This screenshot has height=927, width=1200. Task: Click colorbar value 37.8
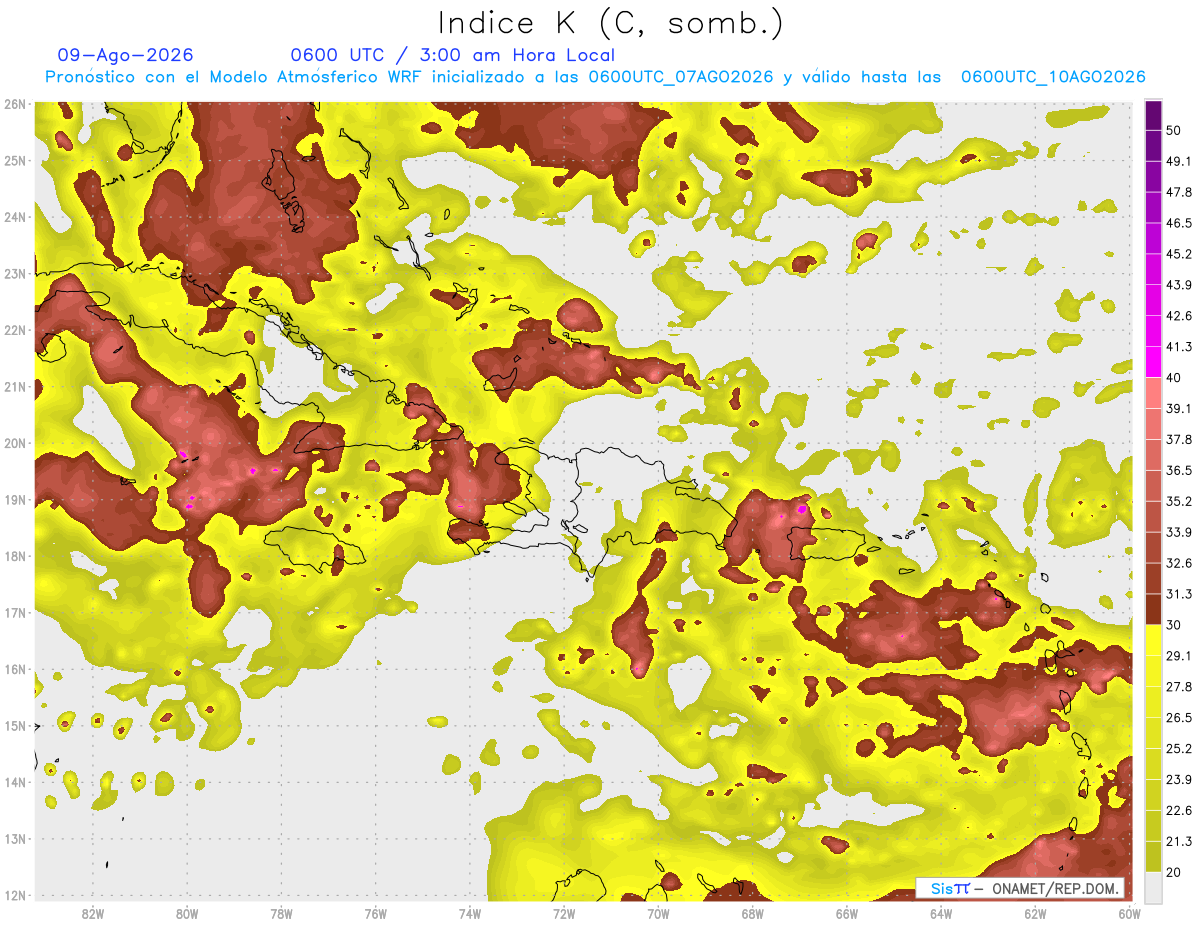1179,439
